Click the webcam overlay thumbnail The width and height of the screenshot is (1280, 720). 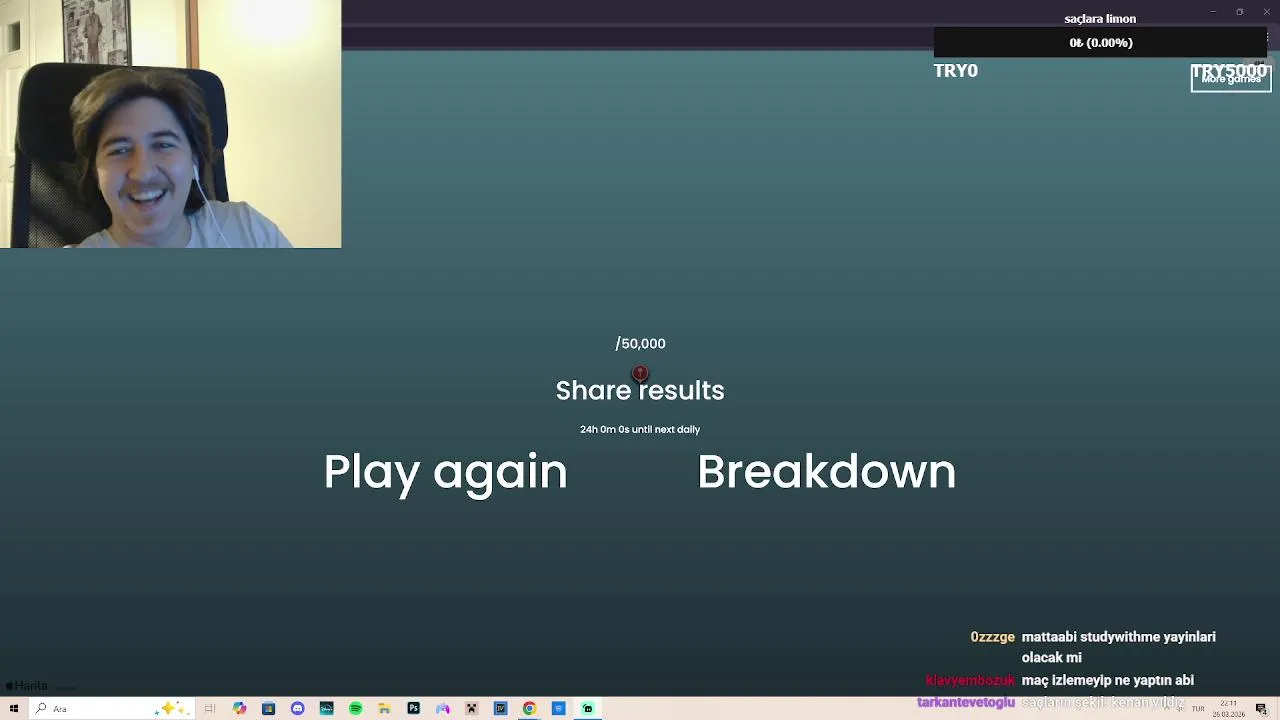pos(170,124)
